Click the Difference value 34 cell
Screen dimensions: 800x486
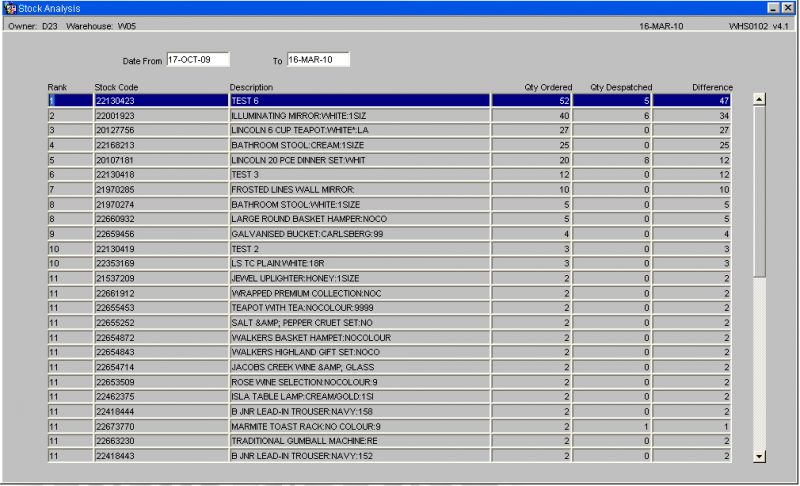coord(692,116)
